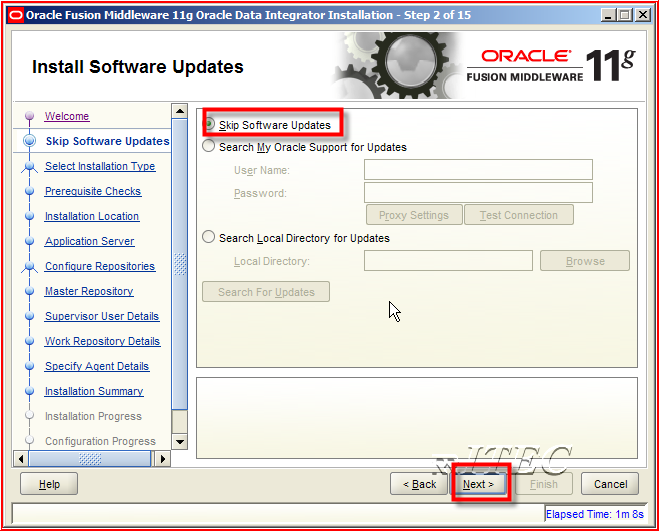Screen dimensions: 659x531
Task: Click the horizontal scrollbar right arrow
Action: pos(163,458)
